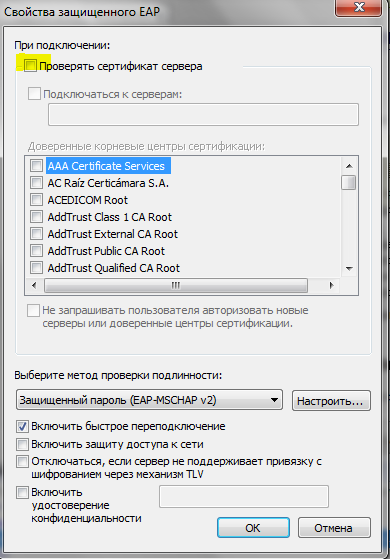This screenshot has height=559, width=390.
Task: Check AddTrust Class 1 CA Root checkbox
Action: tap(36, 216)
